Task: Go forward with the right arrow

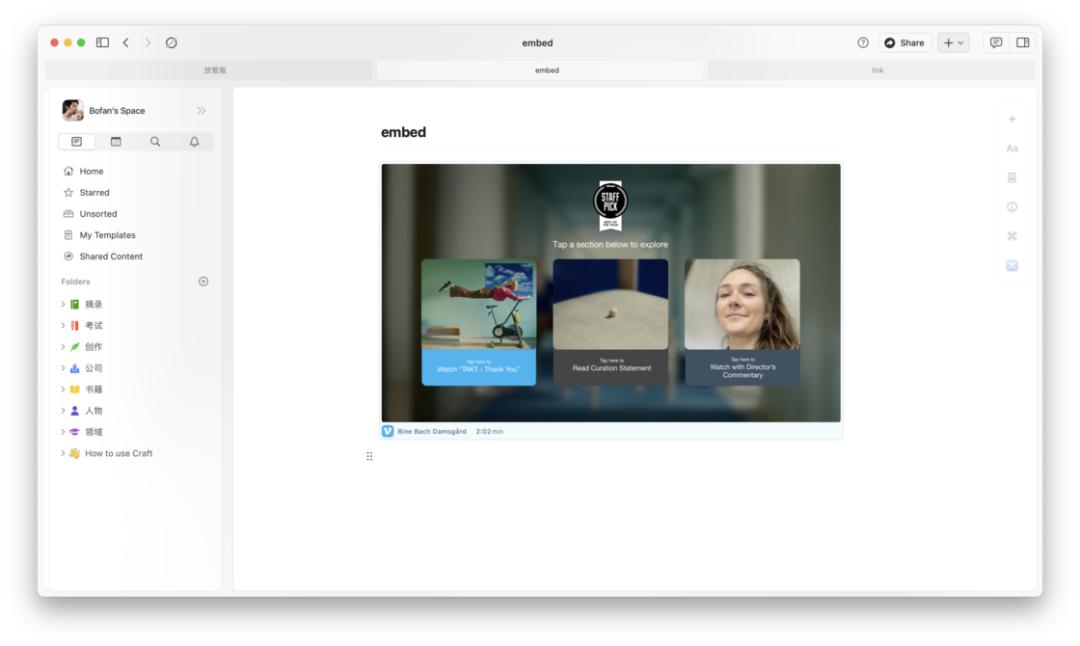Action: (147, 43)
